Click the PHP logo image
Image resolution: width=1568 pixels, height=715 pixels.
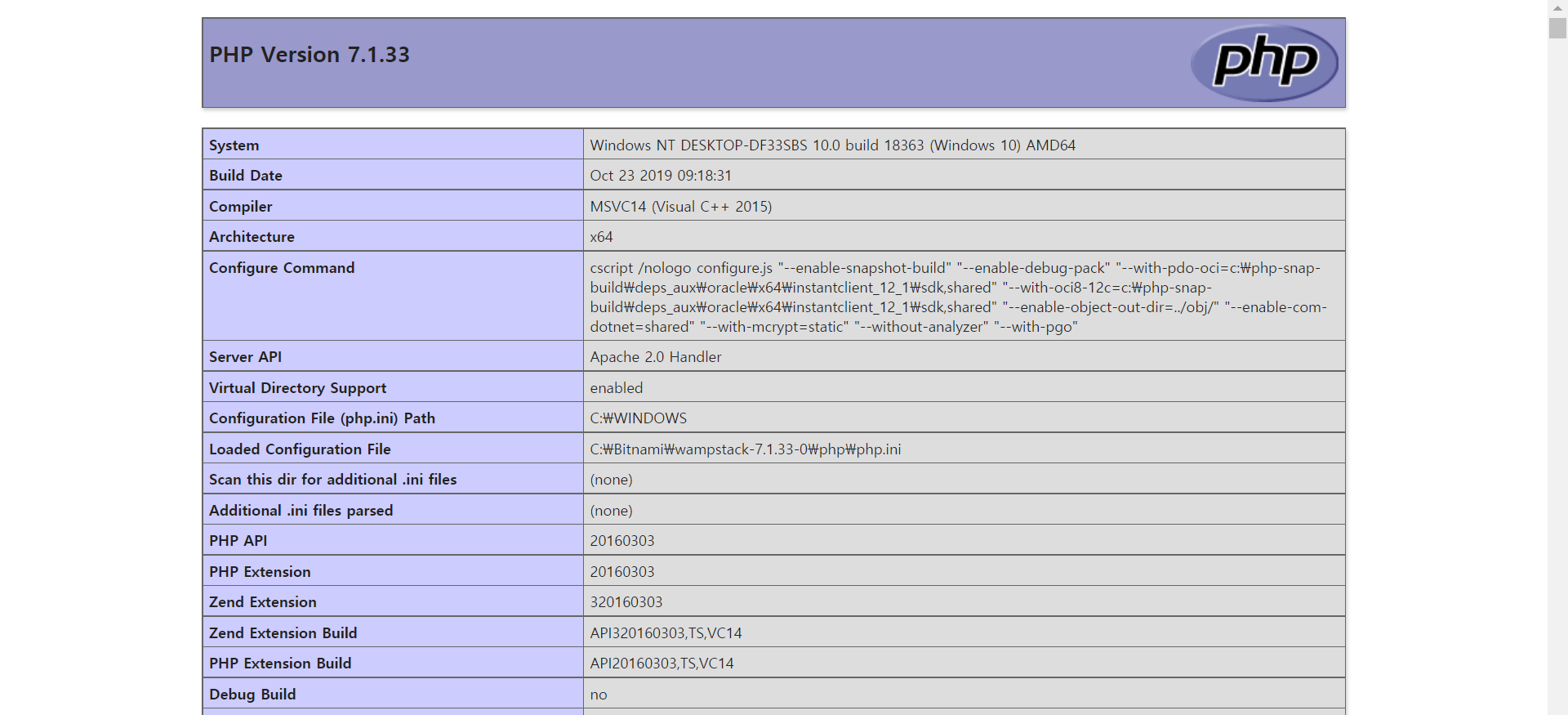click(x=1264, y=63)
